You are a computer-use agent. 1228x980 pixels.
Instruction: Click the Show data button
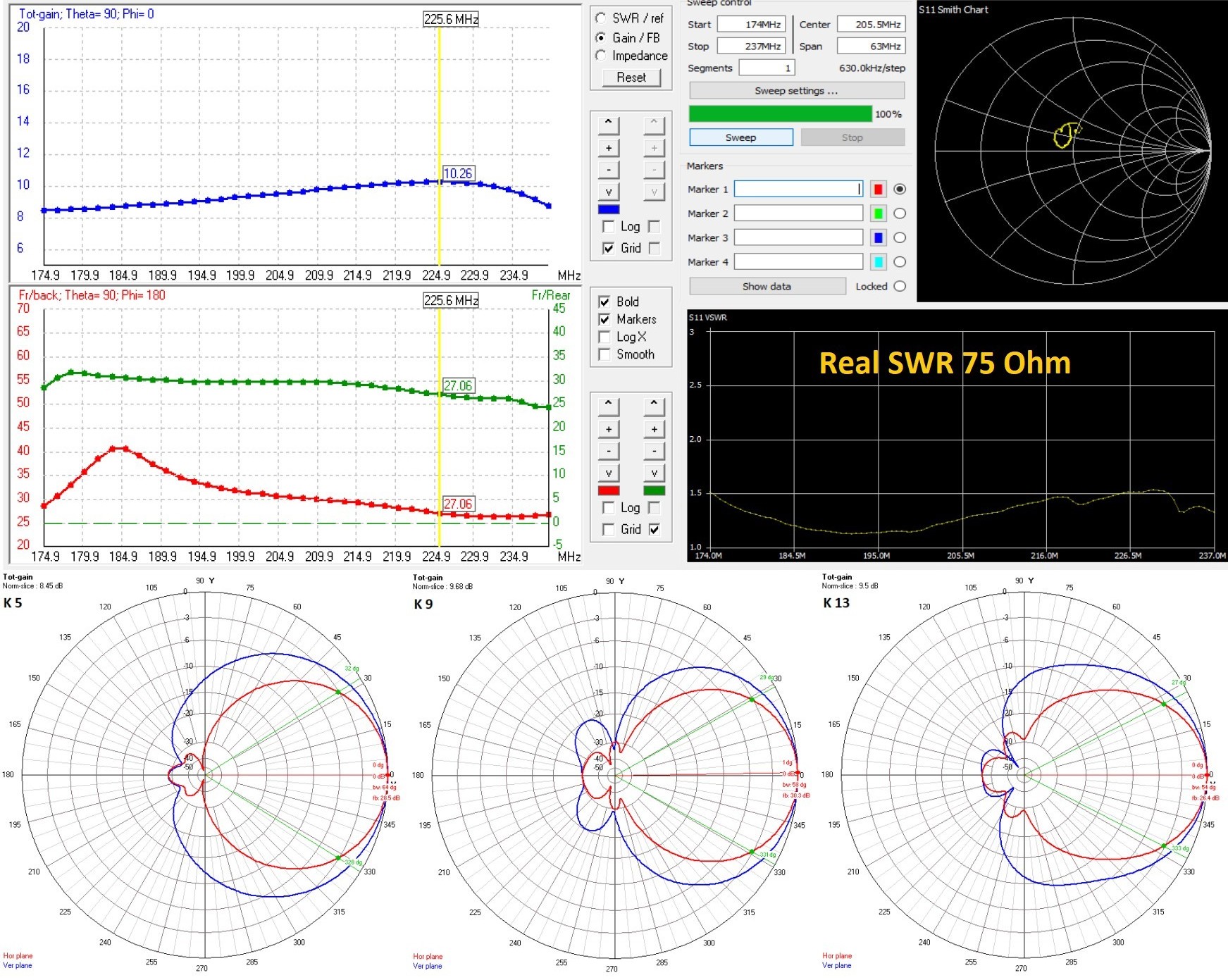pos(767,286)
